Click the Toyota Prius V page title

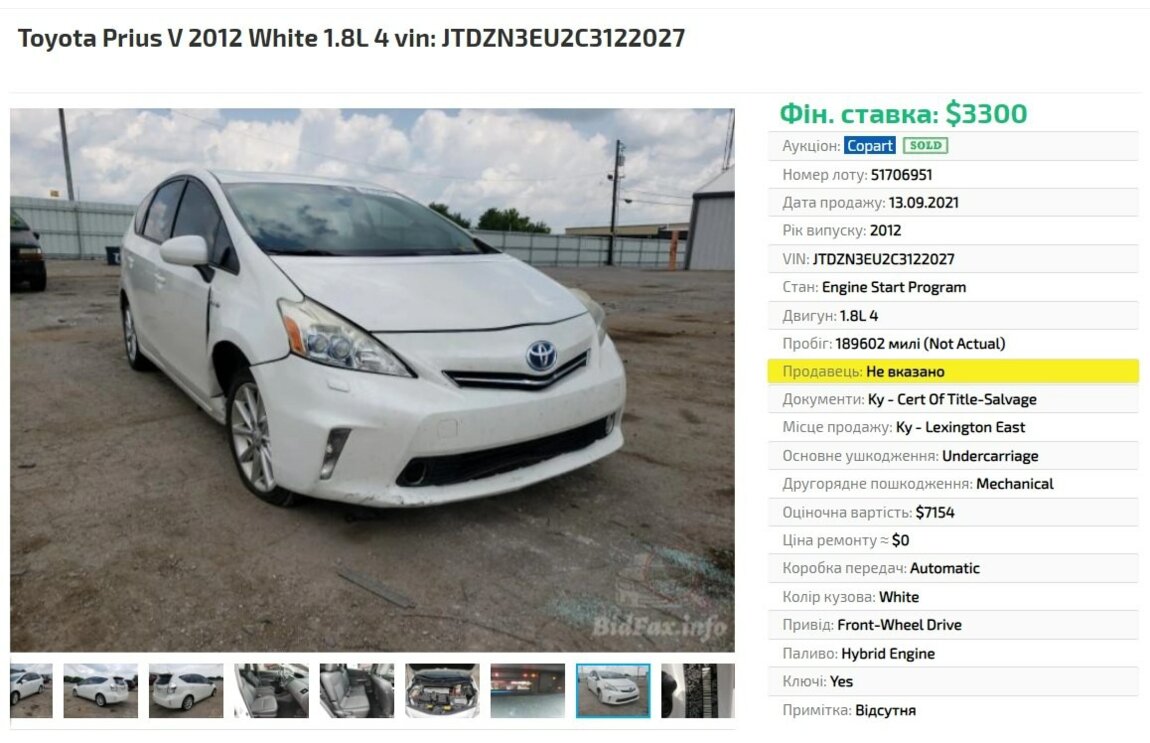351,38
